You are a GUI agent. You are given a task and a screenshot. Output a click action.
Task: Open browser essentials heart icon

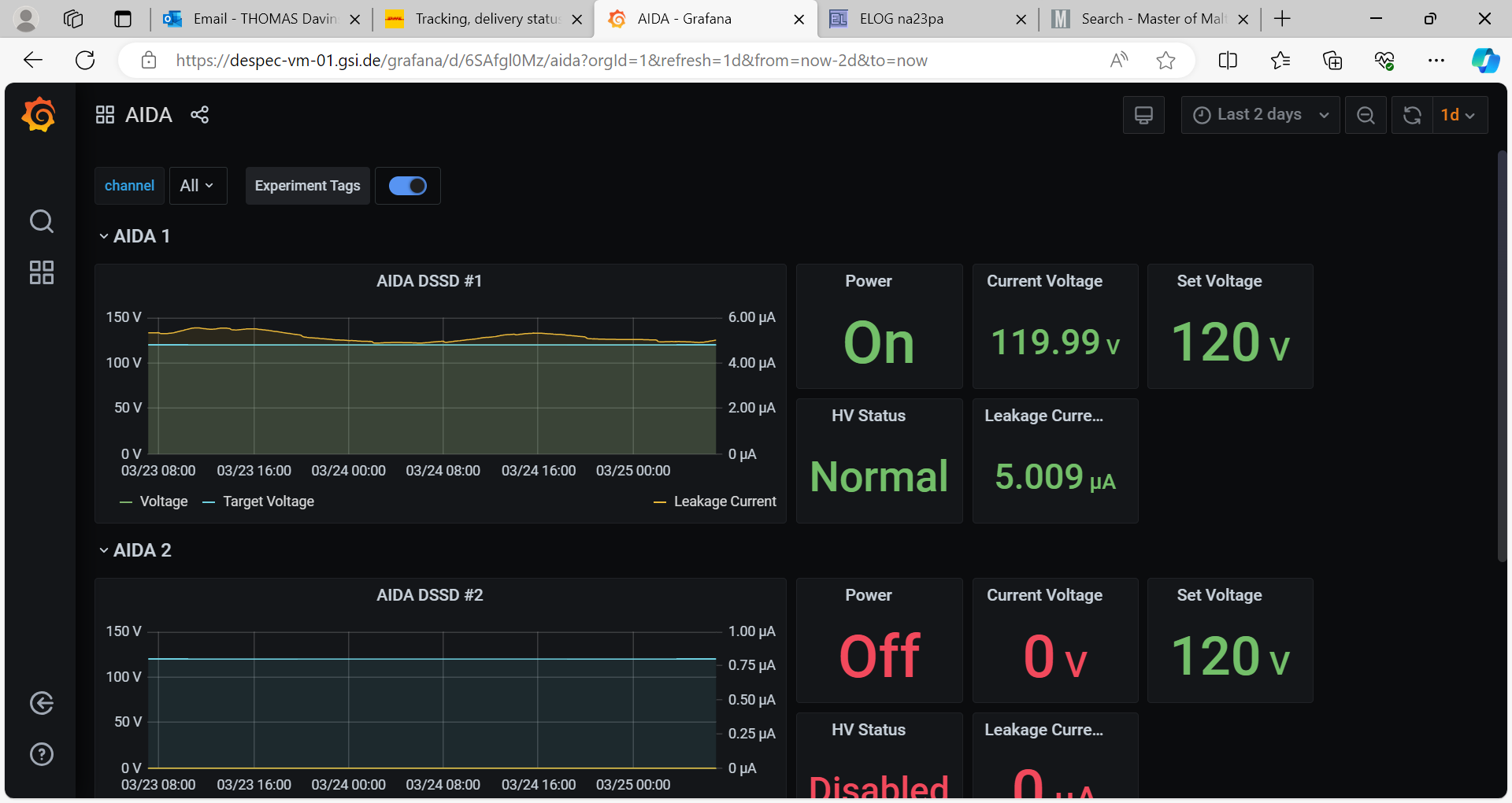coord(1384,60)
